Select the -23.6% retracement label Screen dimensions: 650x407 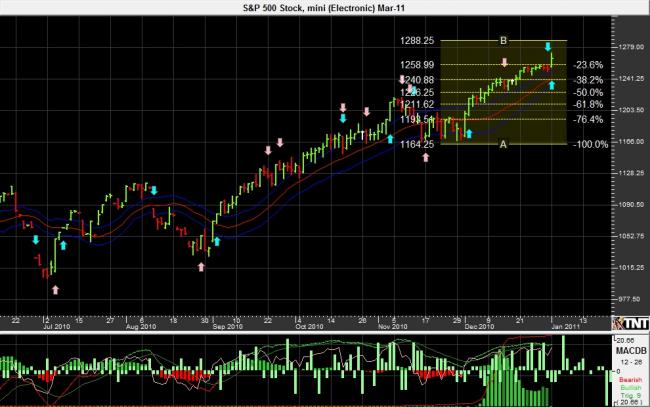click(x=588, y=65)
